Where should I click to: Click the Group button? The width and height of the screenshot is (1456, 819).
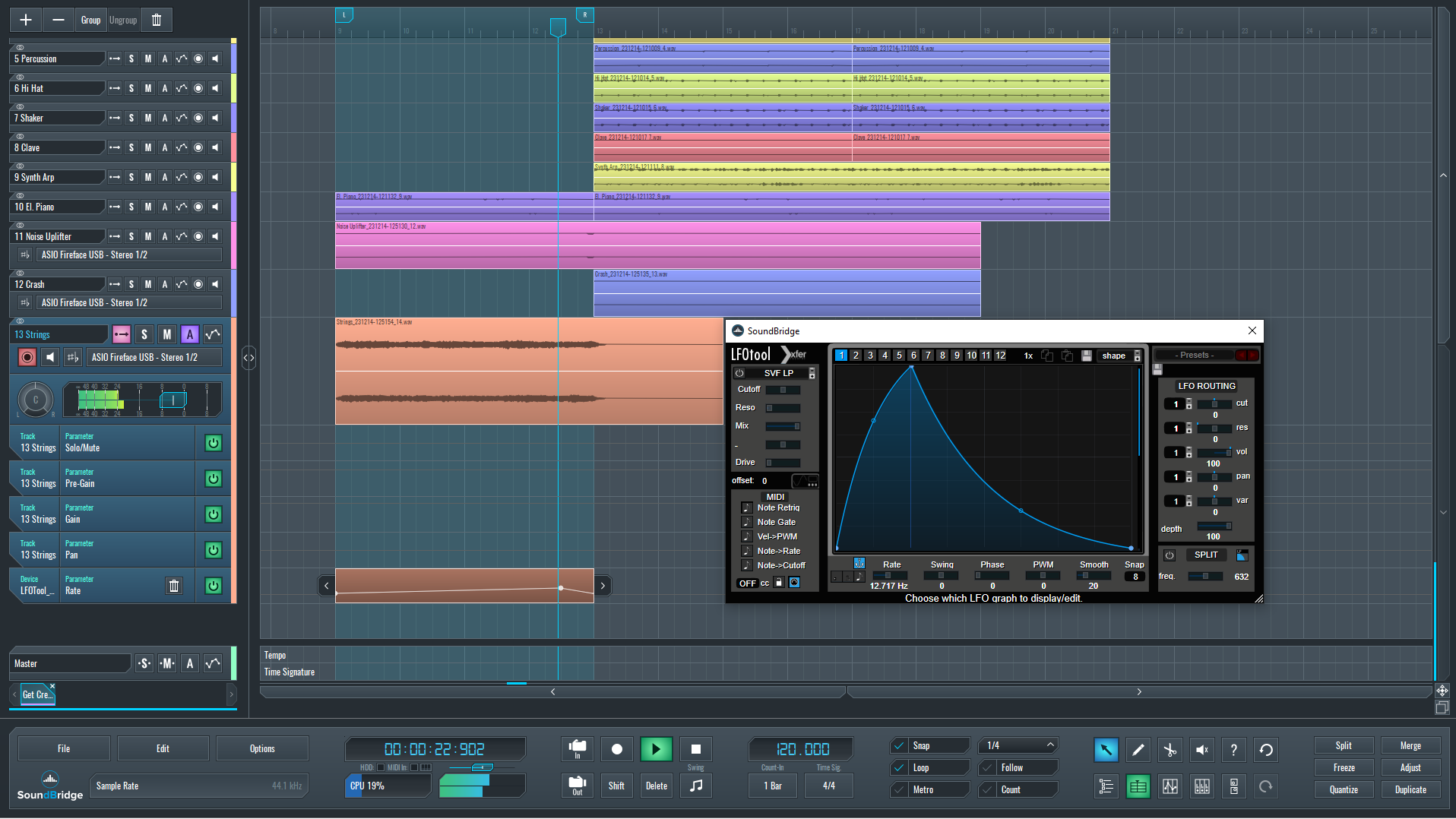click(90, 20)
